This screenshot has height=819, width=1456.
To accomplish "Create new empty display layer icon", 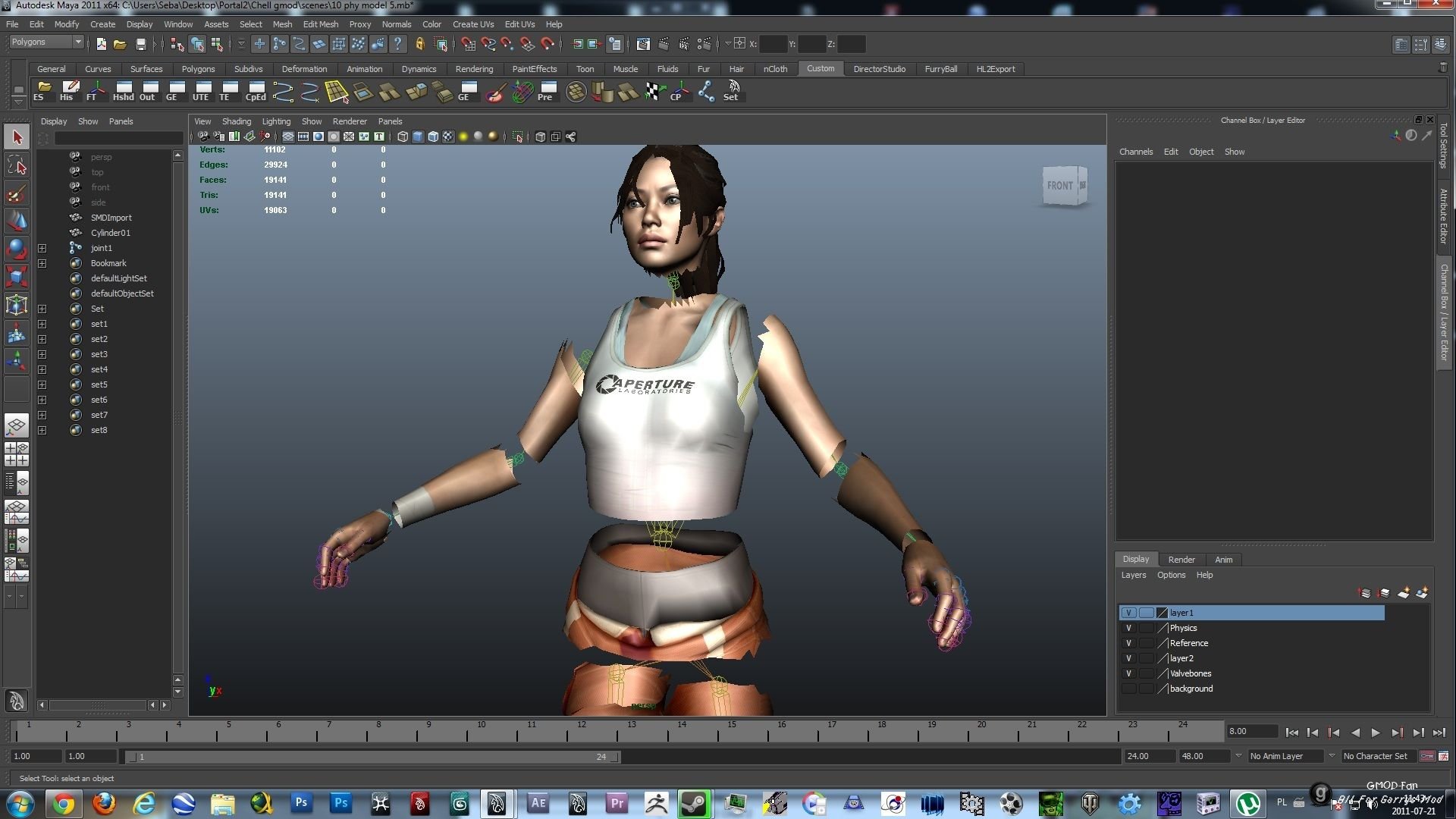I will click(1404, 593).
